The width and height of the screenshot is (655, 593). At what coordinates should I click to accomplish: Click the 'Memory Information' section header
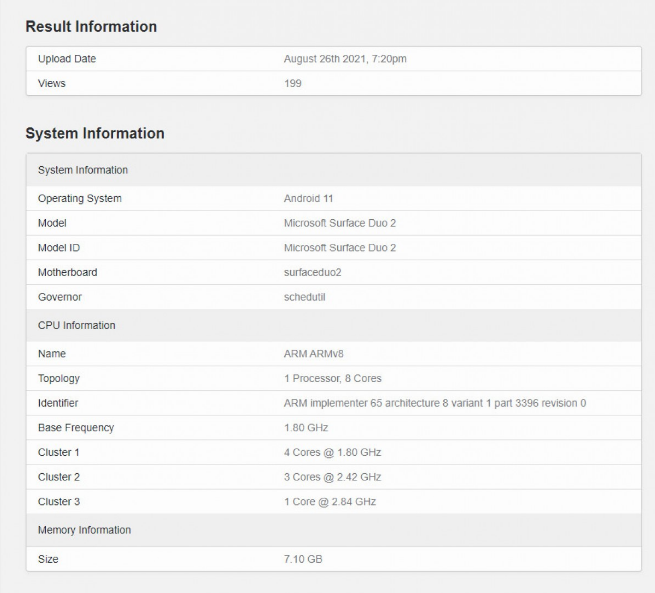tap(334, 530)
